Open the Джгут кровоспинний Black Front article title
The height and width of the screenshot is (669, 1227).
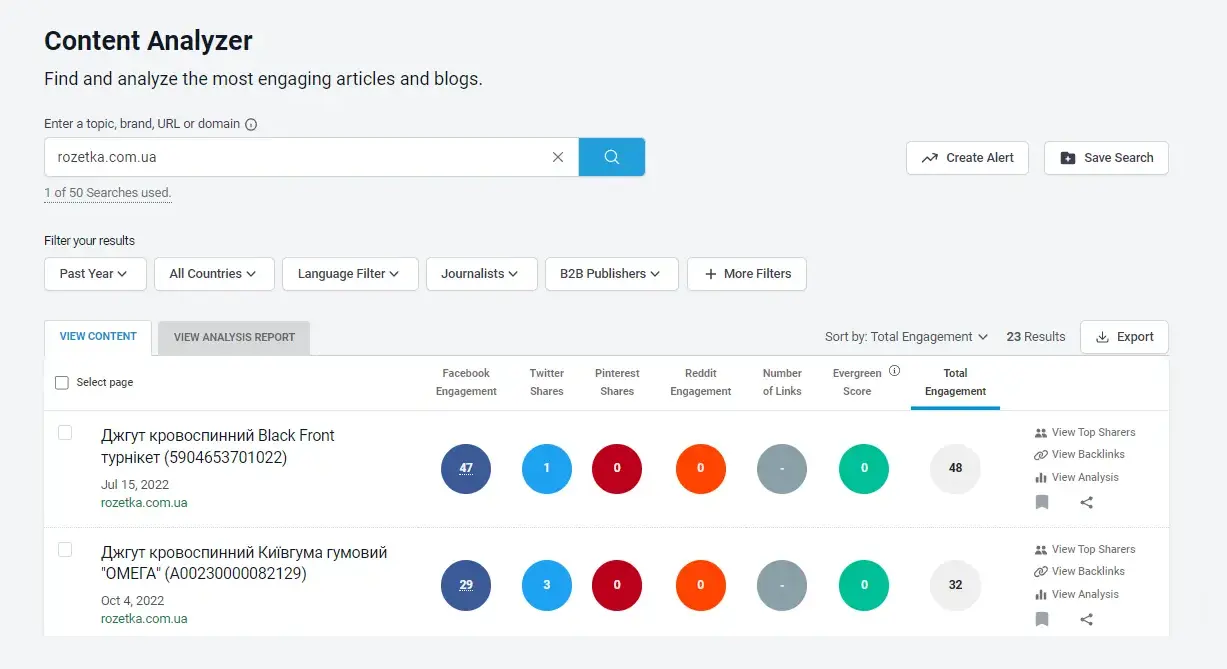(218, 447)
